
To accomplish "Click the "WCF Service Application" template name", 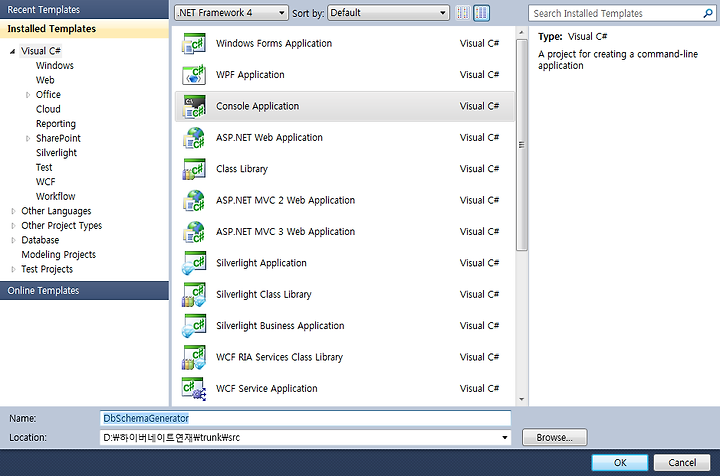I will 267,388.
